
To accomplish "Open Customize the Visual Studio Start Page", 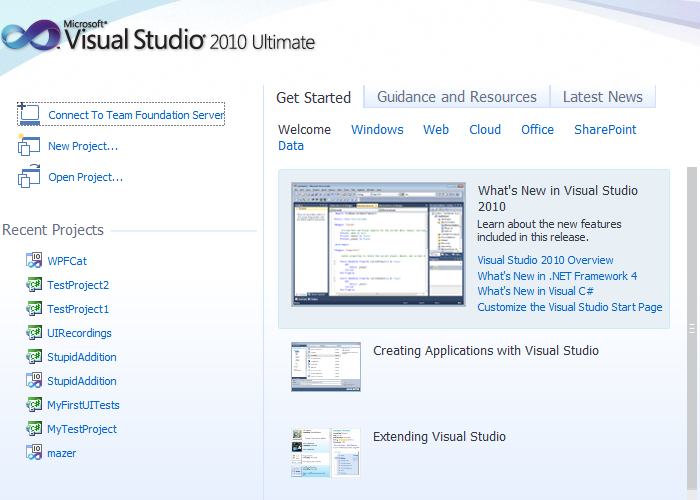I will 570,307.
